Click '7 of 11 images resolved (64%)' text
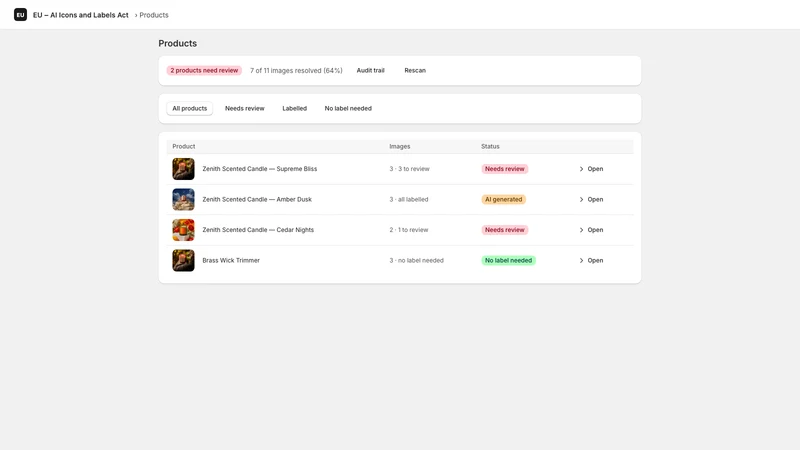The image size is (800, 450). [296, 70]
